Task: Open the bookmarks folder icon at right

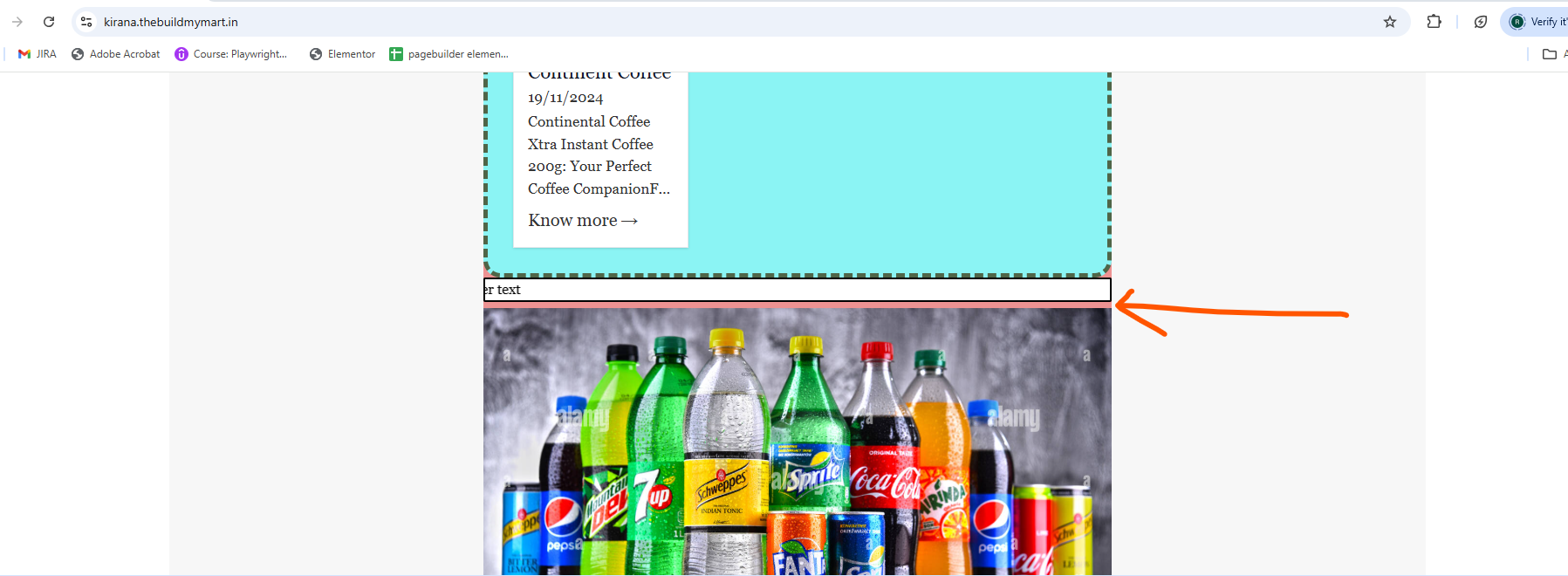Action: pyautogui.click(x=1550, y=54)
